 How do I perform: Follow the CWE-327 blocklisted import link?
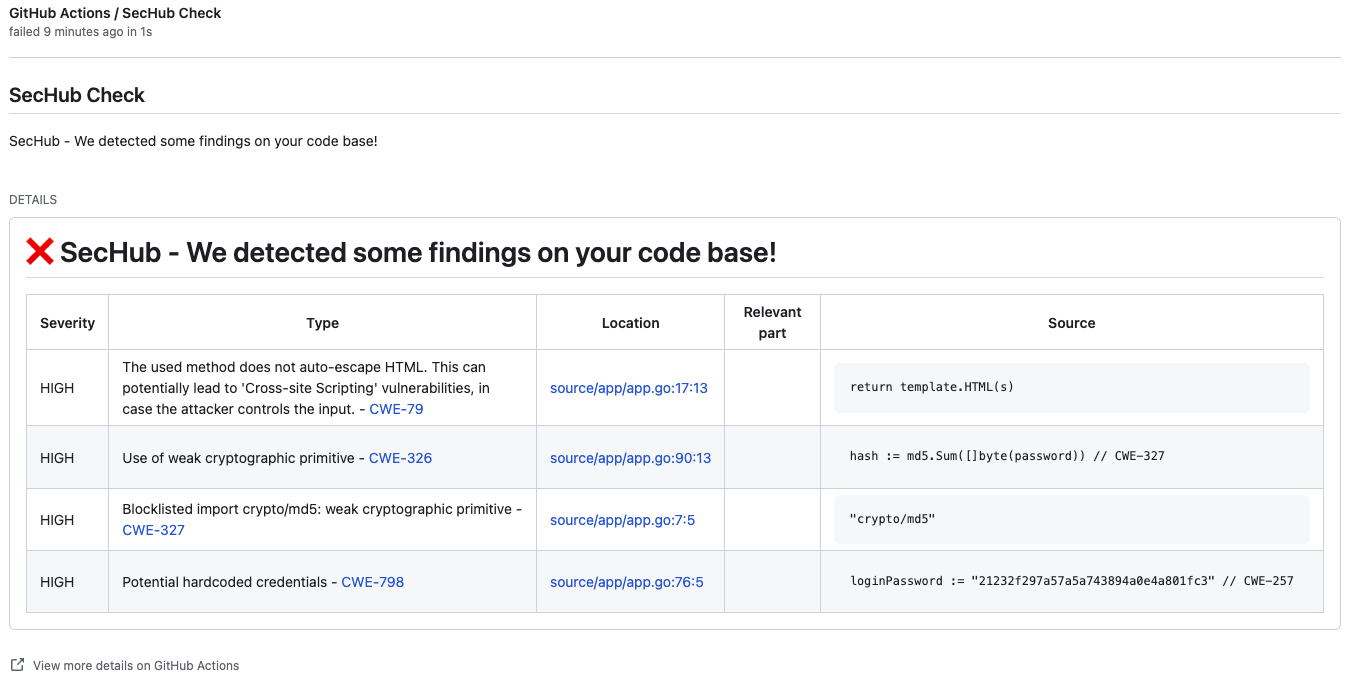tap(153, 530)
